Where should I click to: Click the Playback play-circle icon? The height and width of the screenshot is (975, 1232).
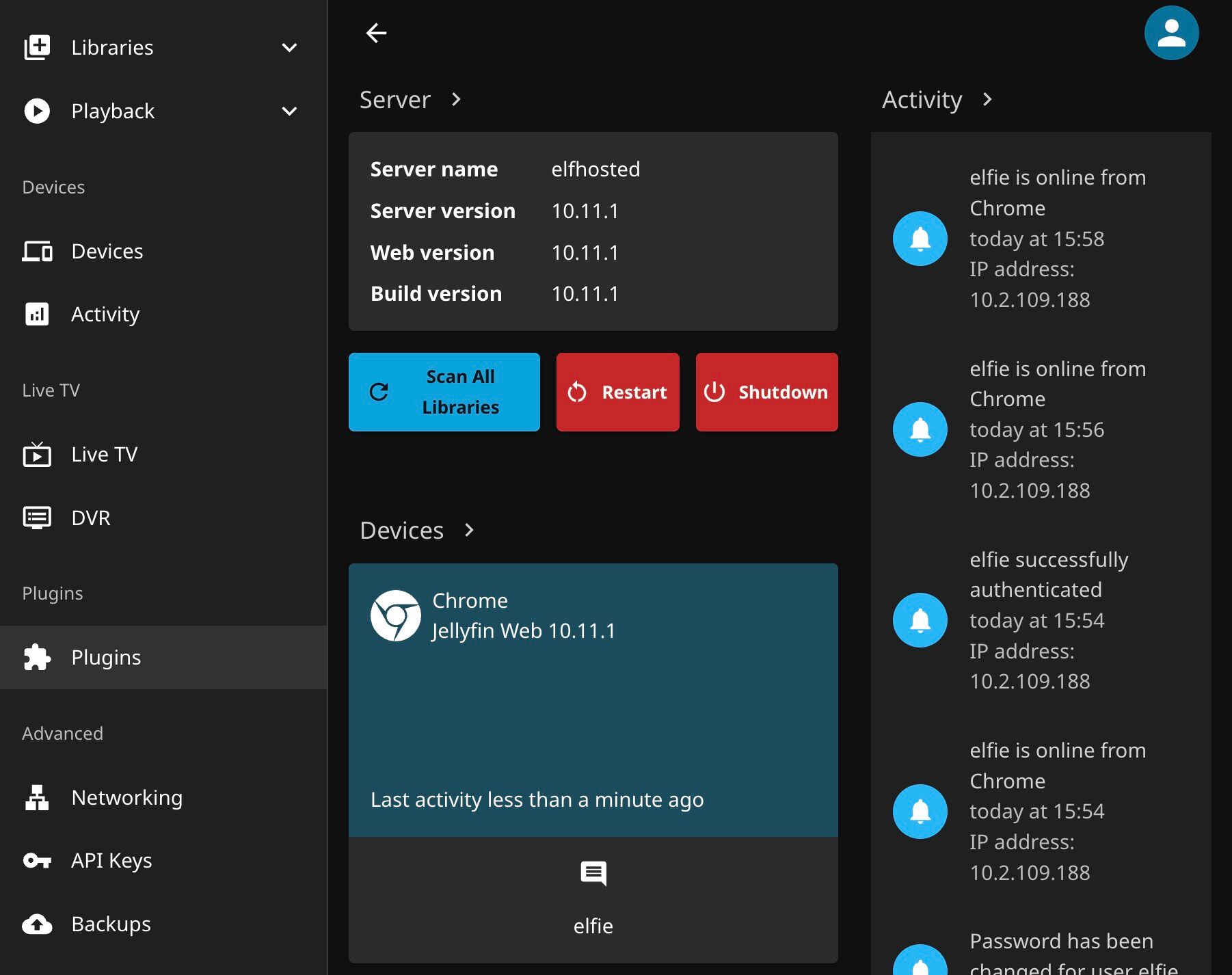[37, 111]
